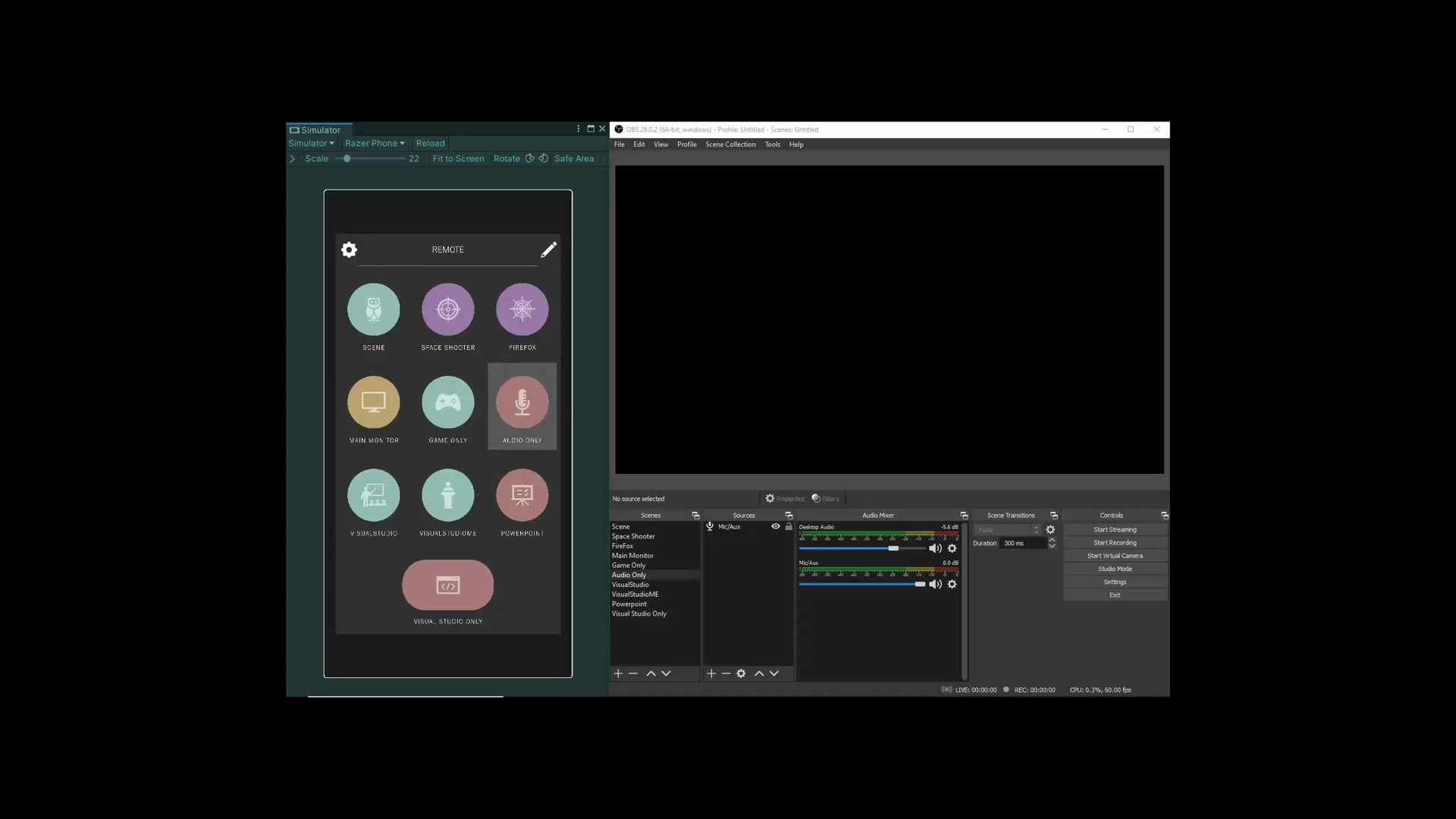Mute Desktop Audio with the speaker icon
This screenshot has width=1456, height=819.
[935, 548]
